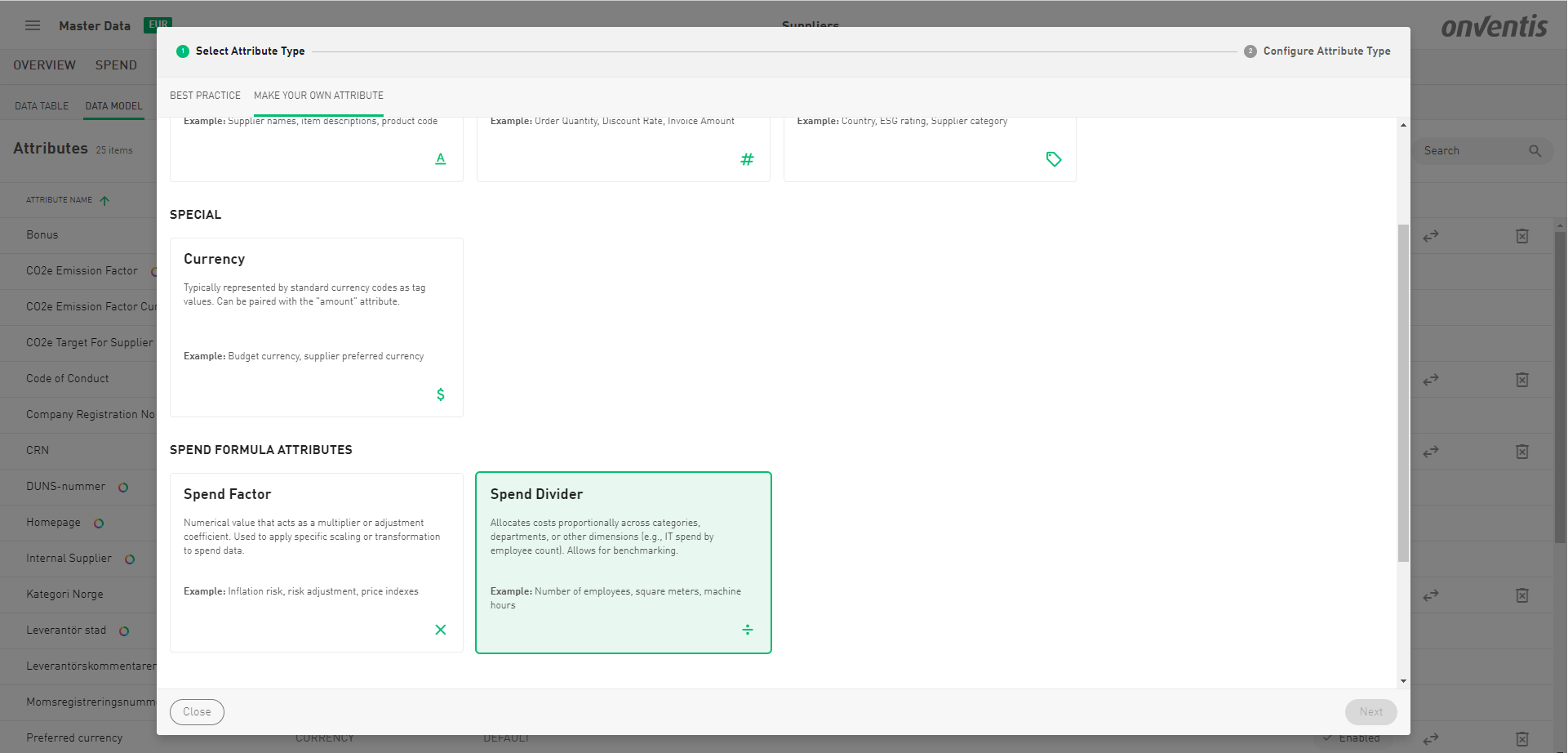The height and width of the screenshot is (753, 1568).
Task: Click the Spend Factor multiply icon
Action: [x=441, y=630]
